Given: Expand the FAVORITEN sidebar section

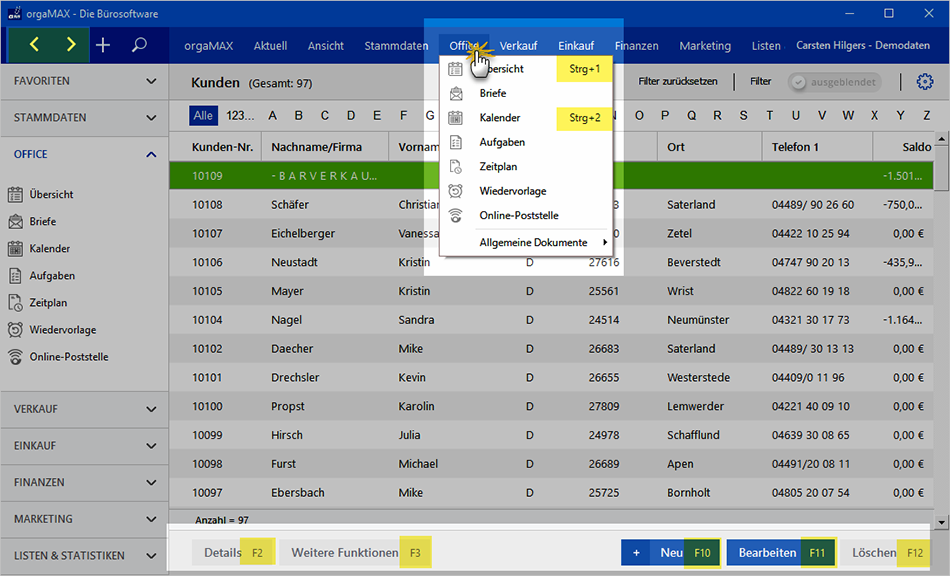Looking at the screenshot, I should tap(84, 81).
